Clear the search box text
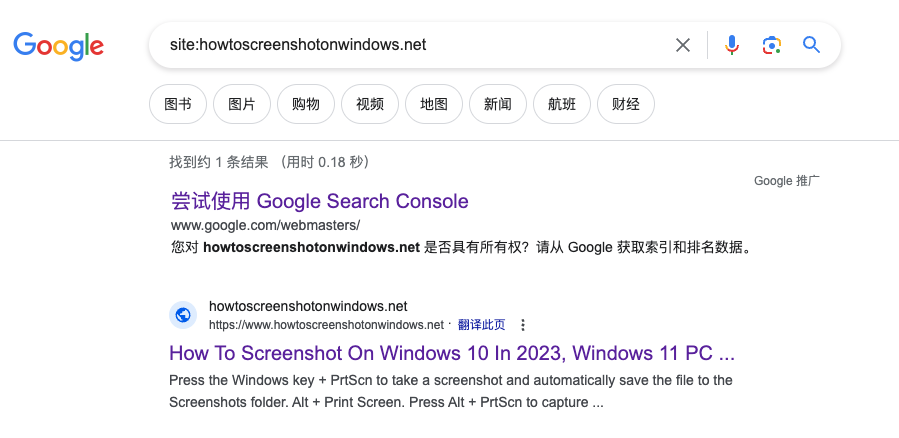The width and height of the screenshot is (899, 438). [x=683, y=45]
